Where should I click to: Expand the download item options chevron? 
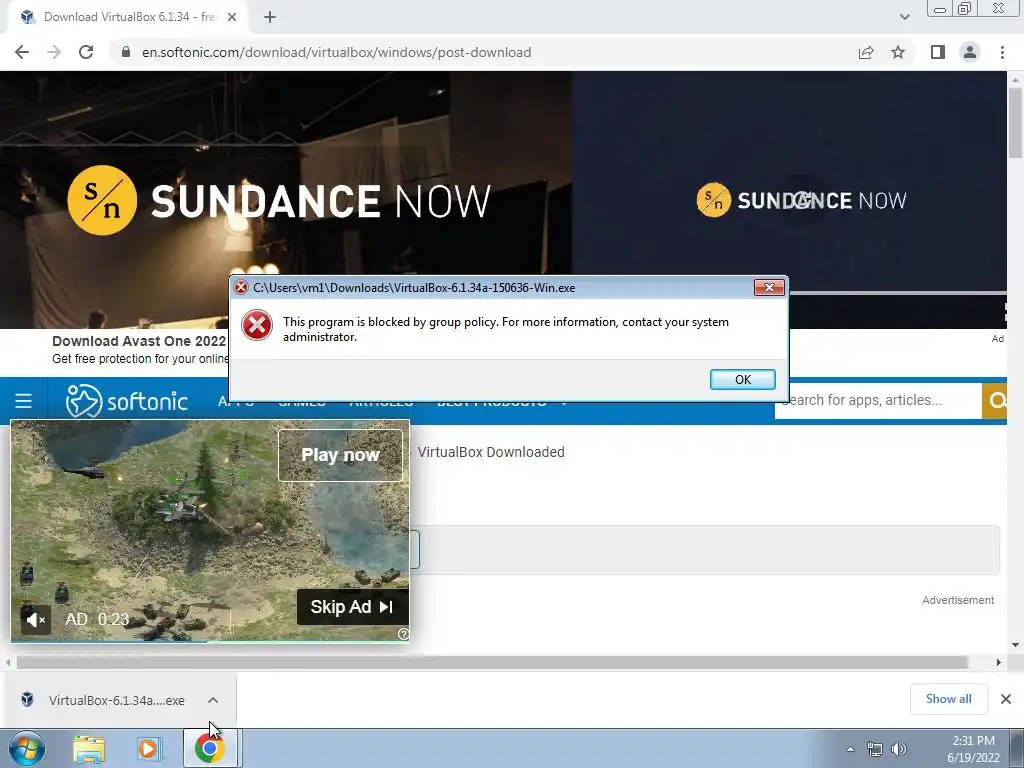tap(213, 700)
